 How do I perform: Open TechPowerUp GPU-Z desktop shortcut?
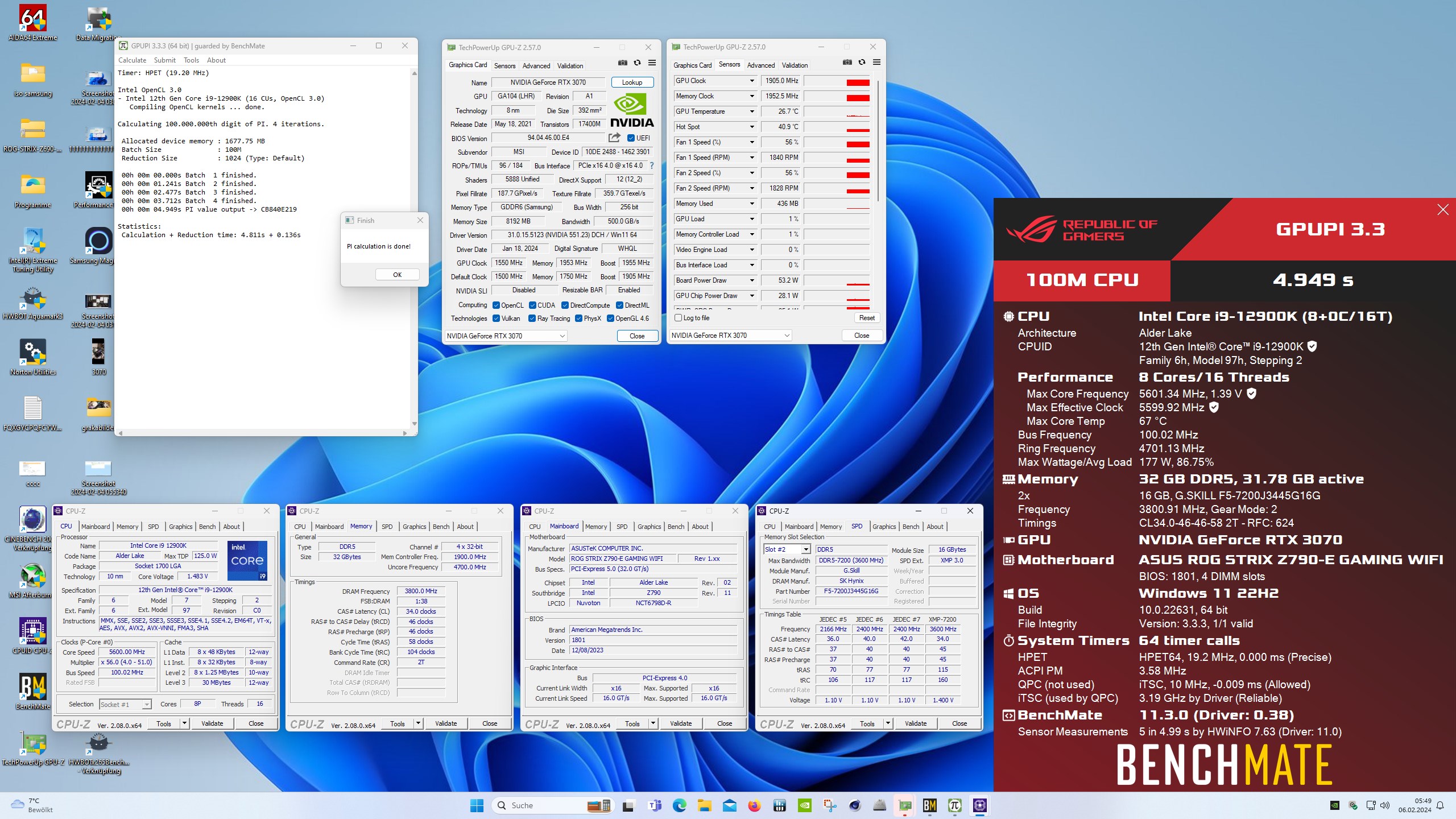(x=33, y=748)
